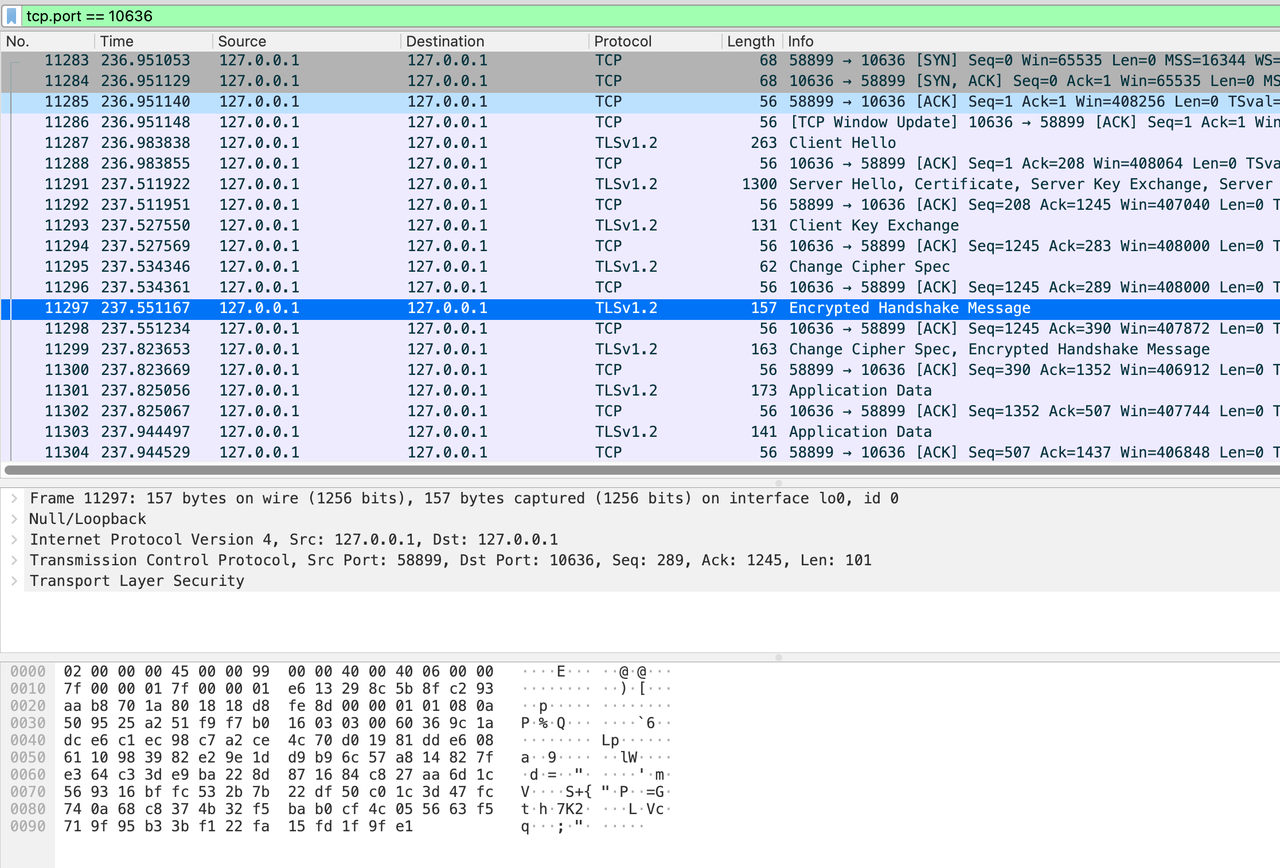This screenshot has width=1280, height=868.
Task: Click the display filter bookmark icon
Action: coord(12,16)
